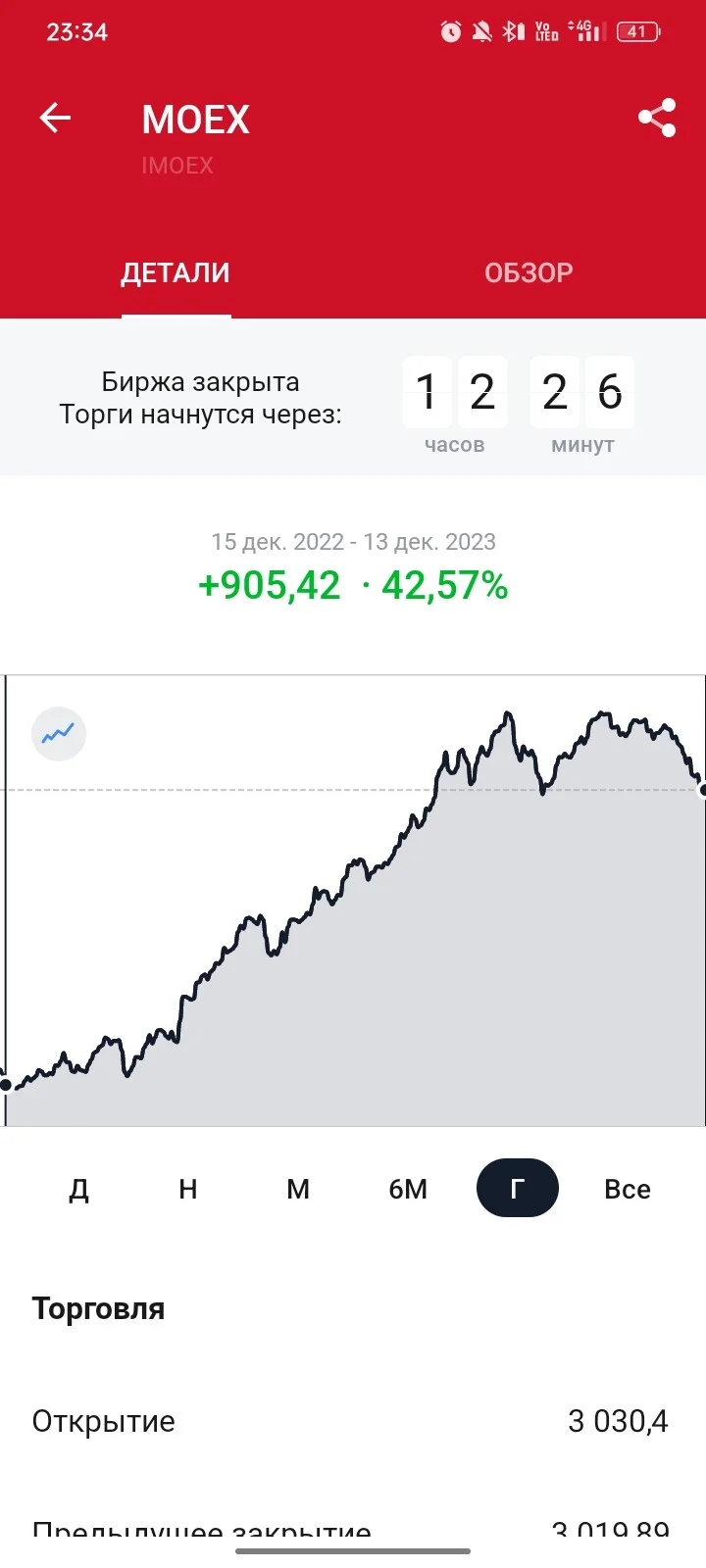706x1568 pixels.
Task: Tap the chart start point marker
Action: [x=6, y=1084]
